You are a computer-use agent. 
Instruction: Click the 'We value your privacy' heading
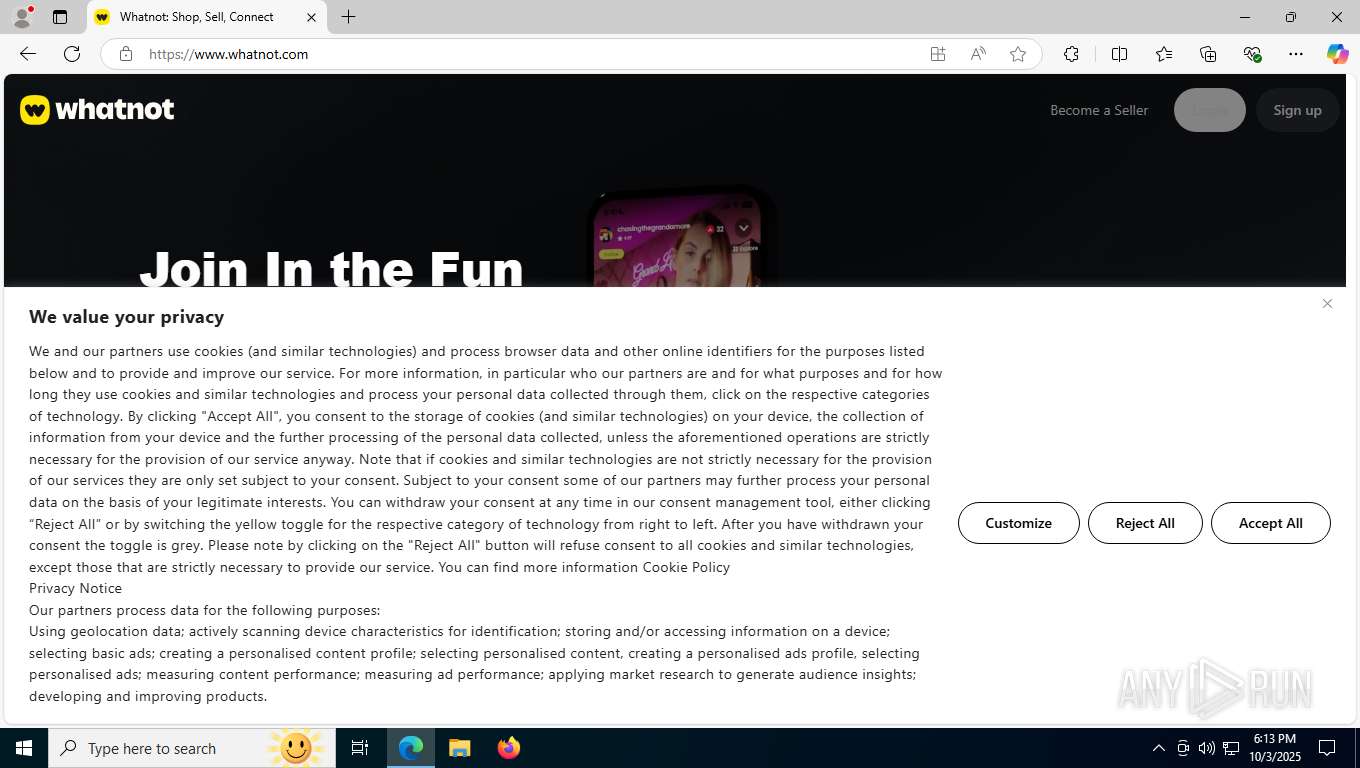point(126,317)
